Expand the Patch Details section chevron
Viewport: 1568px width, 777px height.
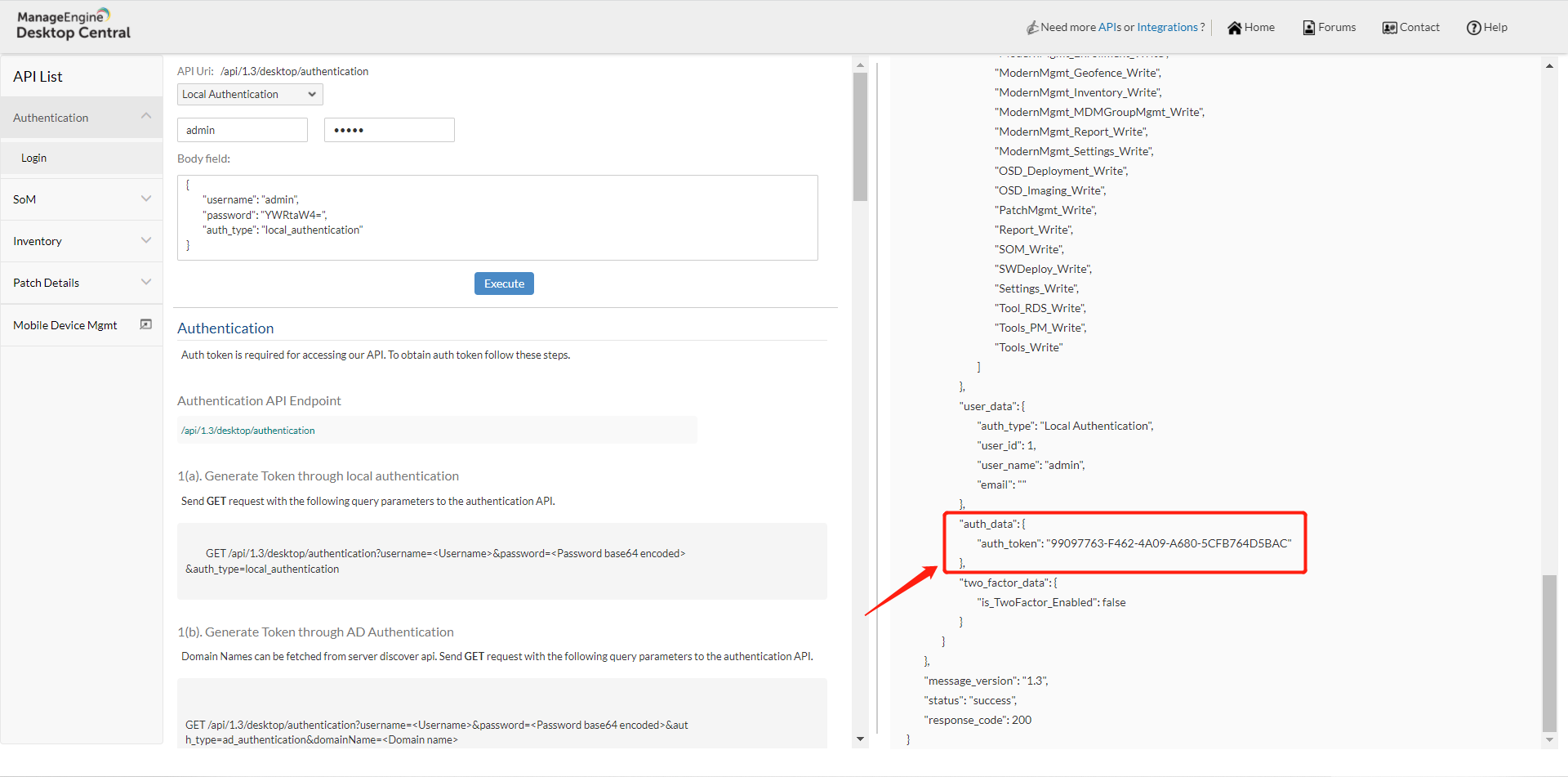(146, 282)
